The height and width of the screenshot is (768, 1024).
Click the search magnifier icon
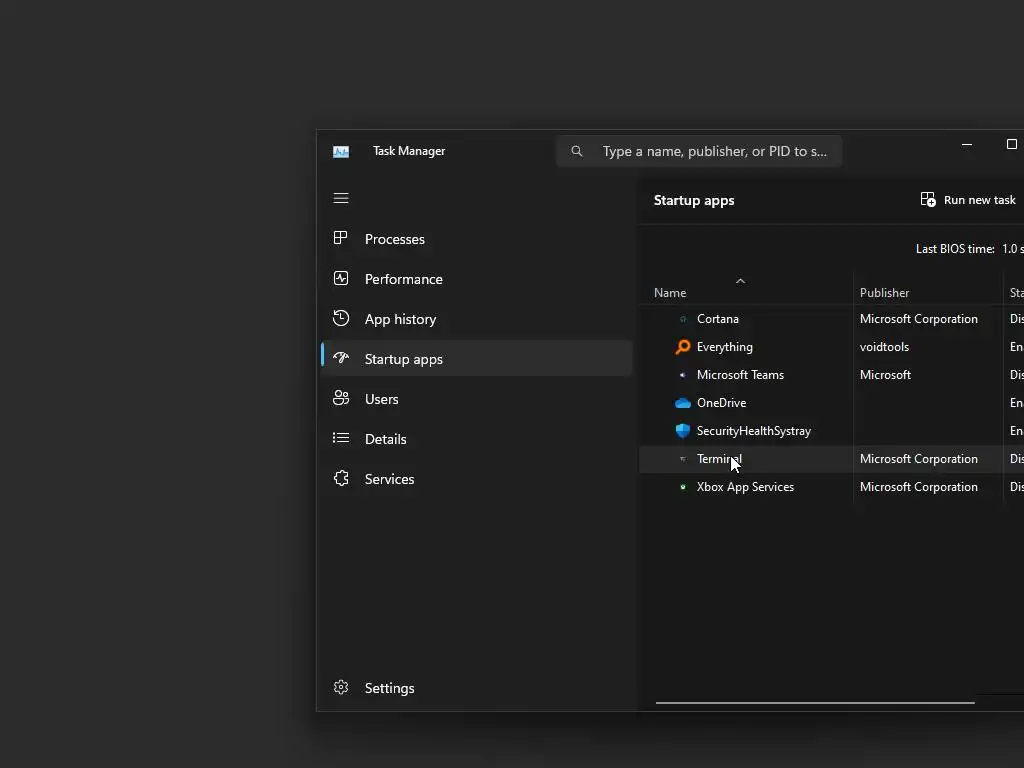click(x=577, y=152)
